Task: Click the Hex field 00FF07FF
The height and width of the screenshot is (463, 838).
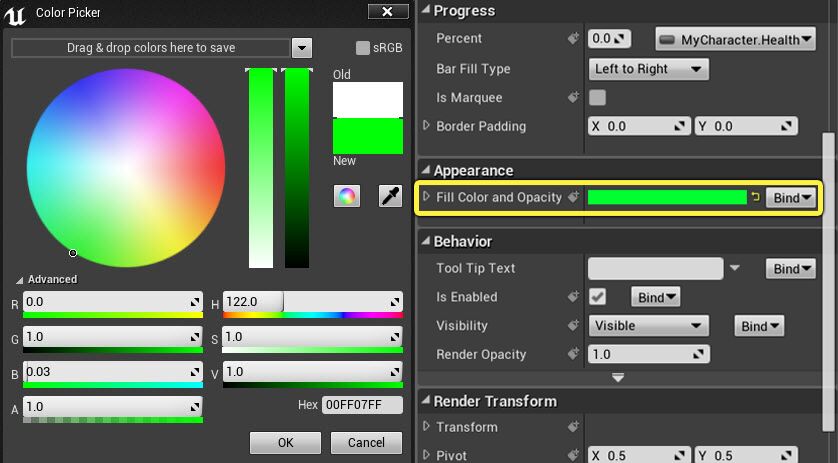Action: (x=362, y=405)
